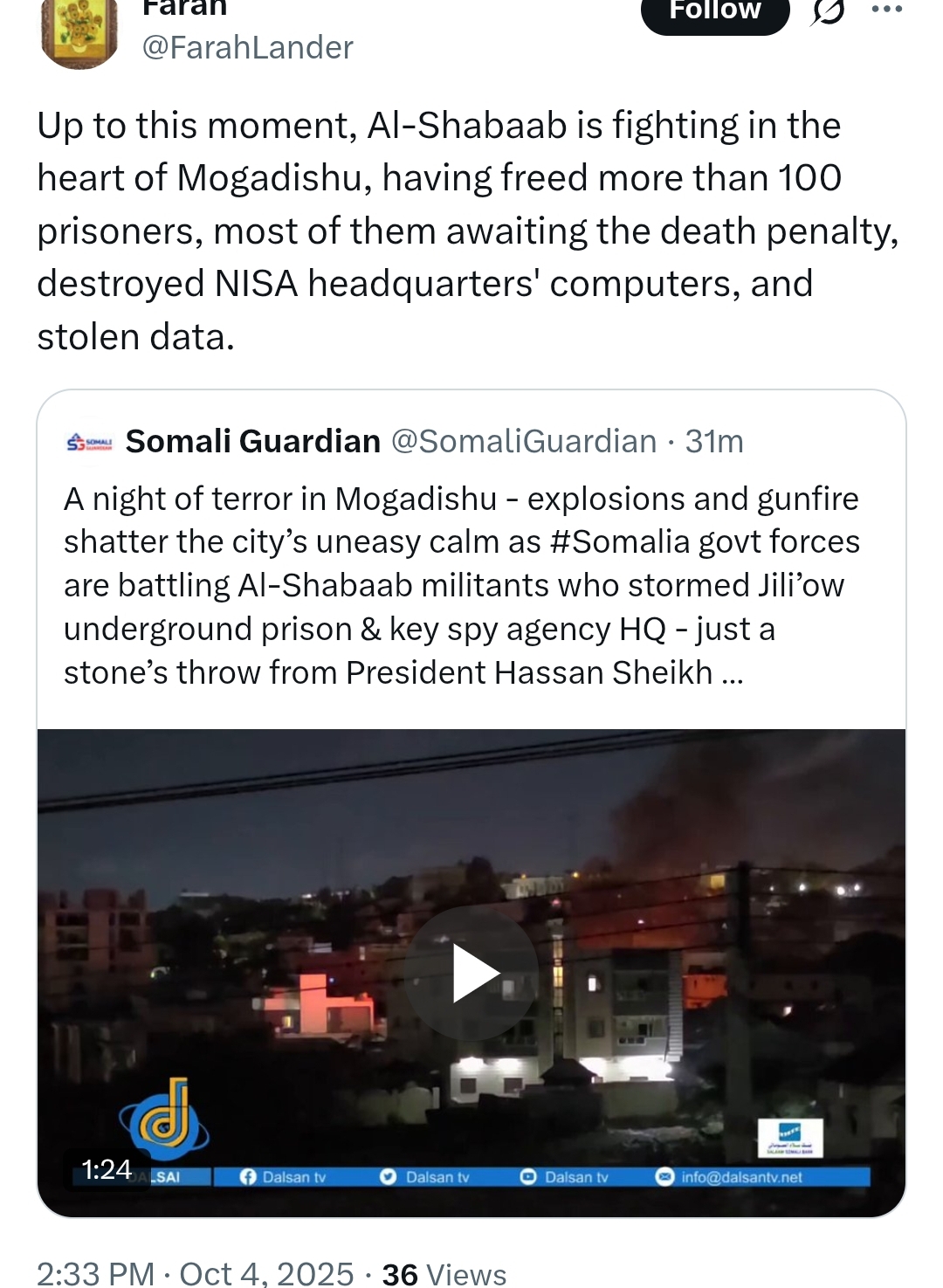Click the Twitter icon in video banner

pyautogui.click(x=389, y=1177)
